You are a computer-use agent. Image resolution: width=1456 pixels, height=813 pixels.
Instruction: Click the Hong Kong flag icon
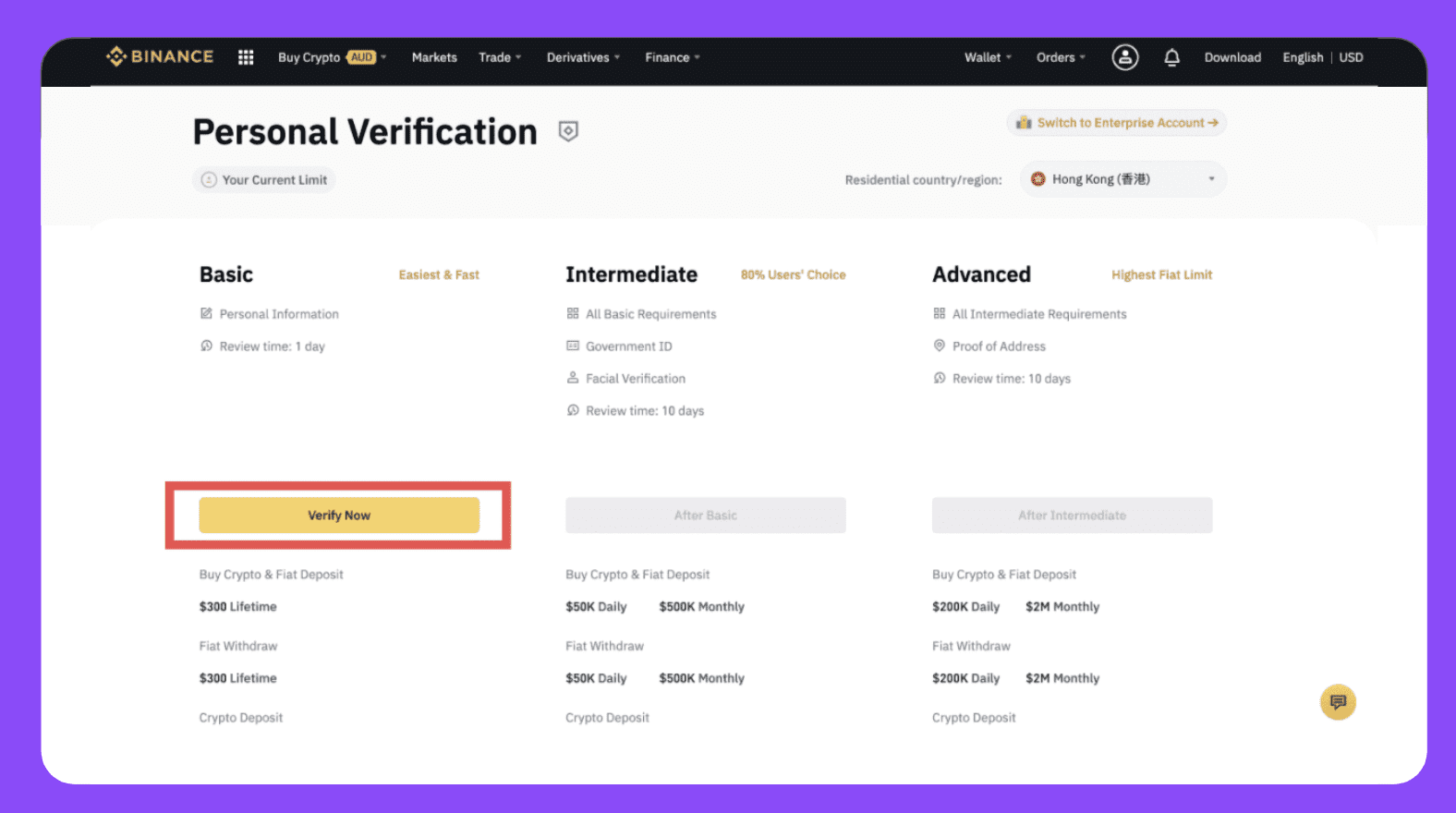click(1038, 179)
